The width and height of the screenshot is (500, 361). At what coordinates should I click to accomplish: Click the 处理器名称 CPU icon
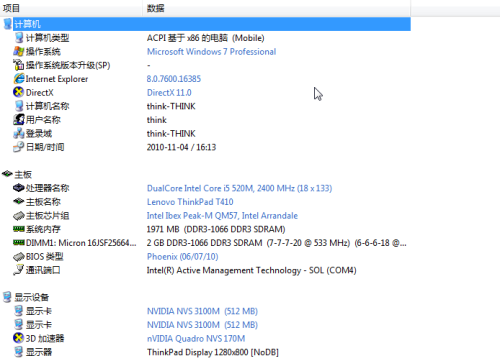point(19,188)
